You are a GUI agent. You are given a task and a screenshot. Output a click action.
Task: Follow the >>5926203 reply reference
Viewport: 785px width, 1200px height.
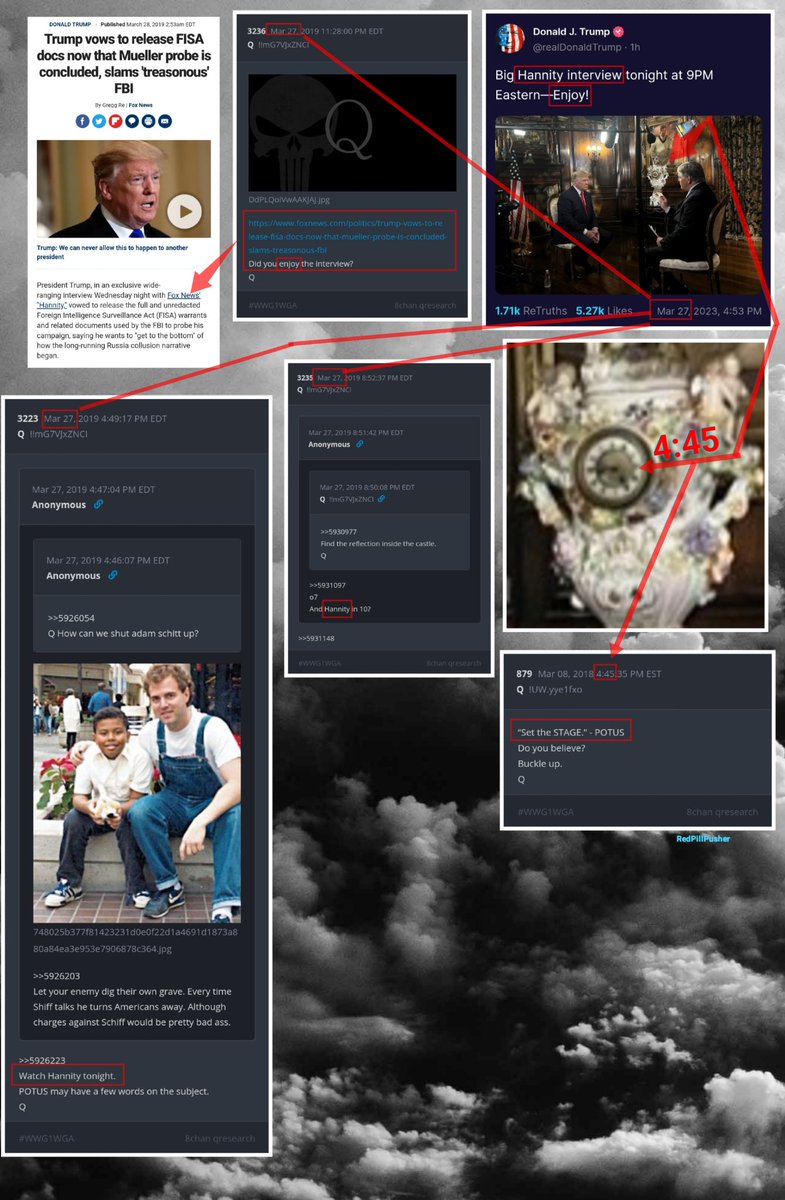pyautogui.click(x=56, y=975)
